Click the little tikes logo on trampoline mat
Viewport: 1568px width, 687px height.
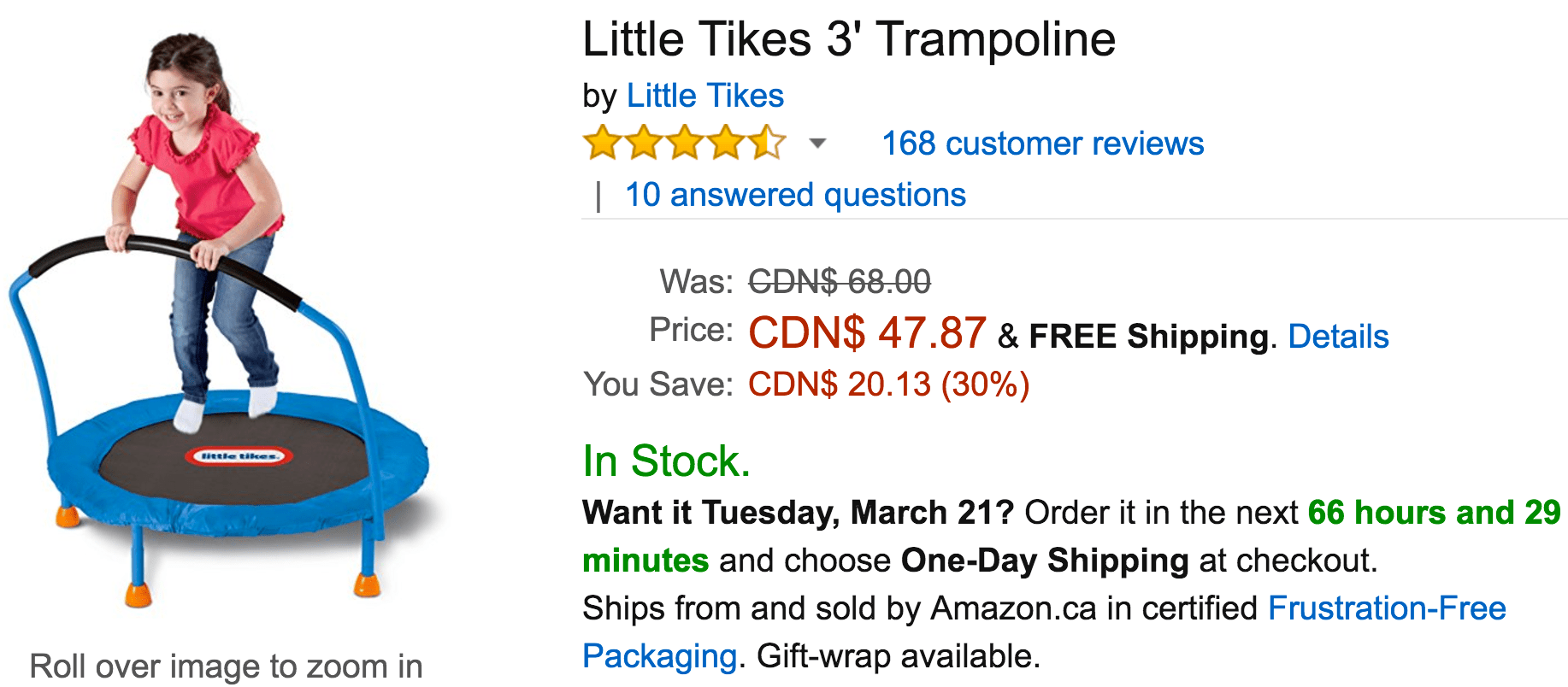pyautogui.click(x=239, y=456)
